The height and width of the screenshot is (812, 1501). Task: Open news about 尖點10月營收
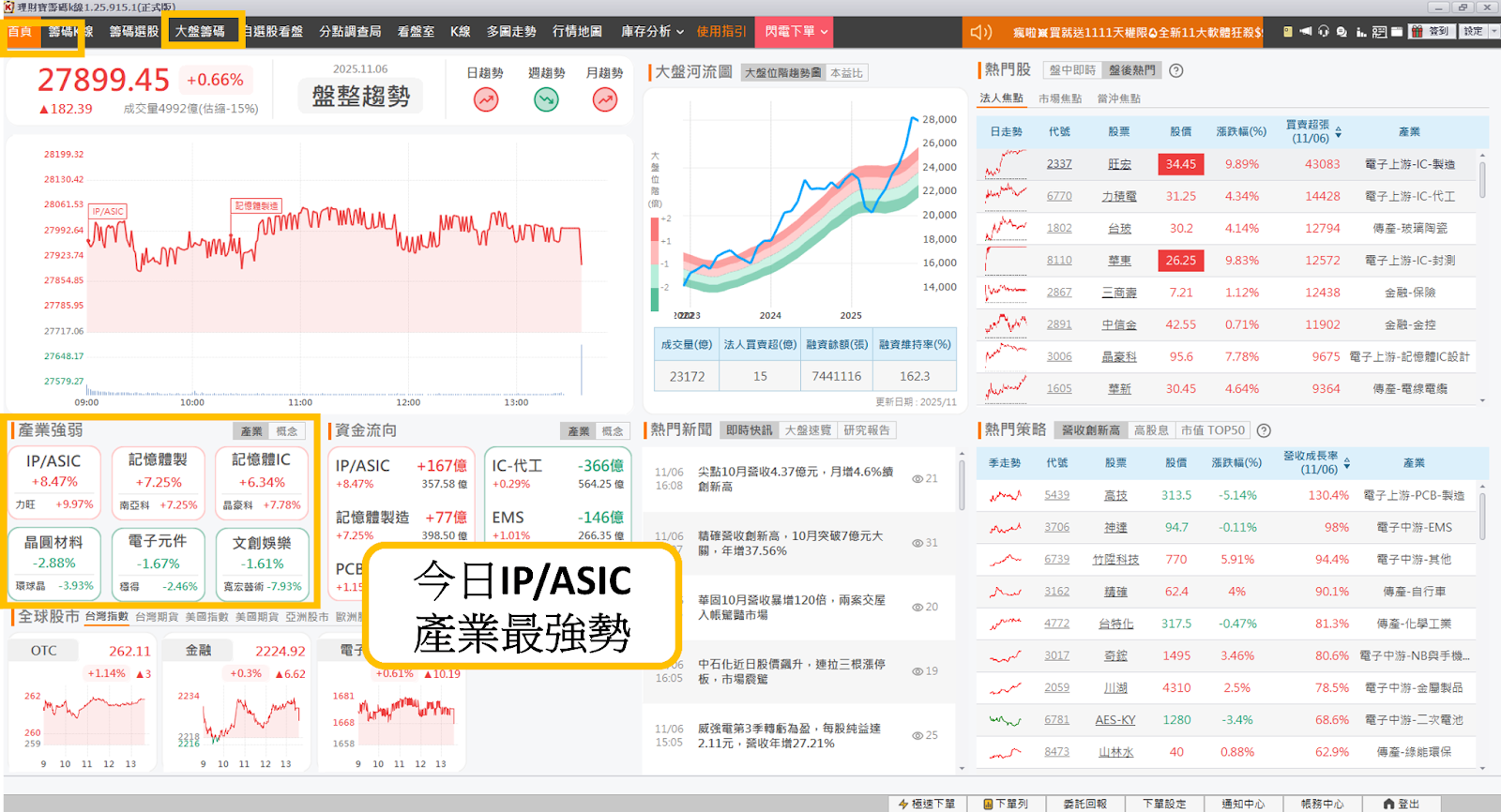(x=796, y=479)
